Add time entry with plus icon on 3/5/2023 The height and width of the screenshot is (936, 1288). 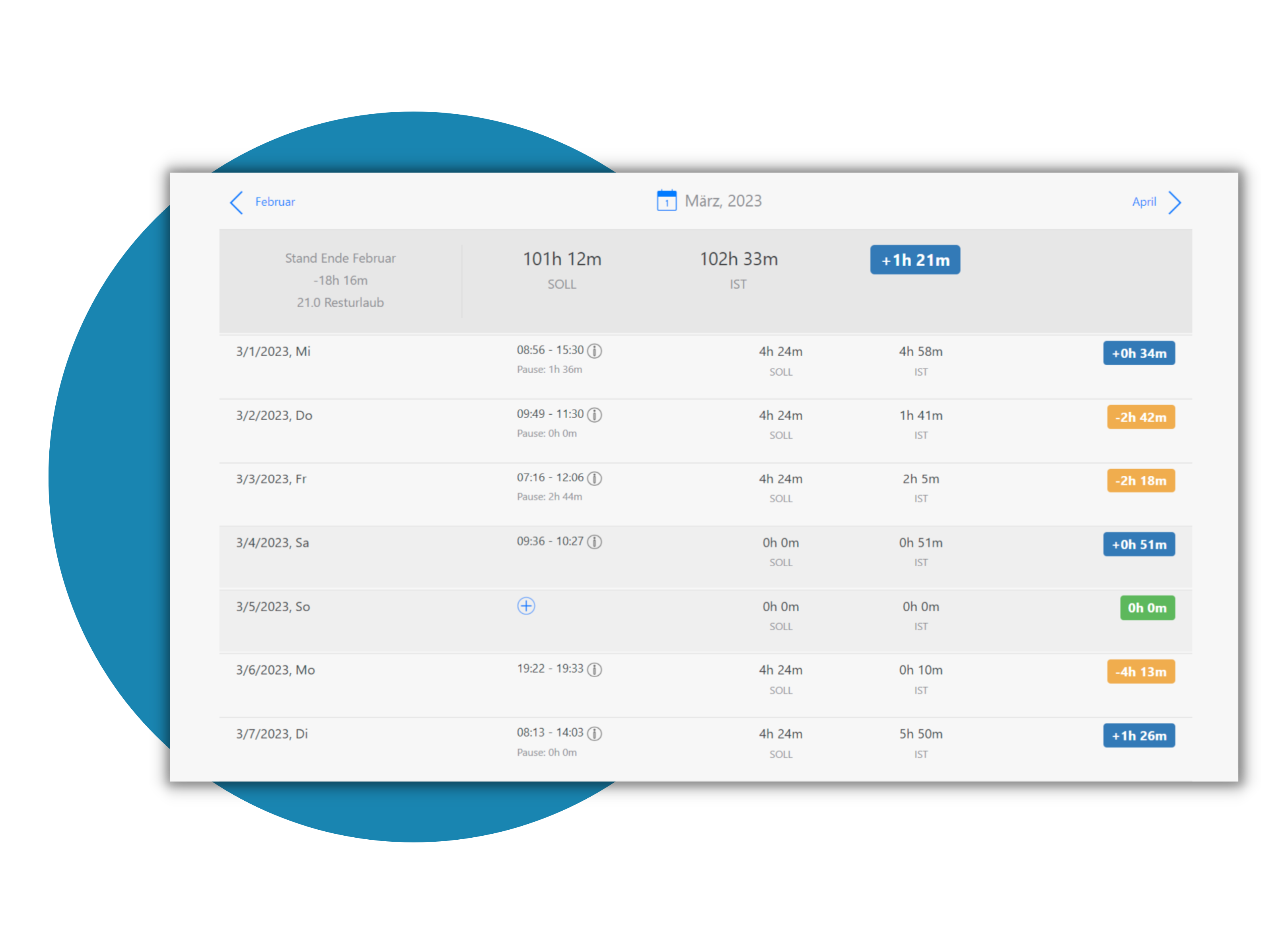tap(526, 606)
